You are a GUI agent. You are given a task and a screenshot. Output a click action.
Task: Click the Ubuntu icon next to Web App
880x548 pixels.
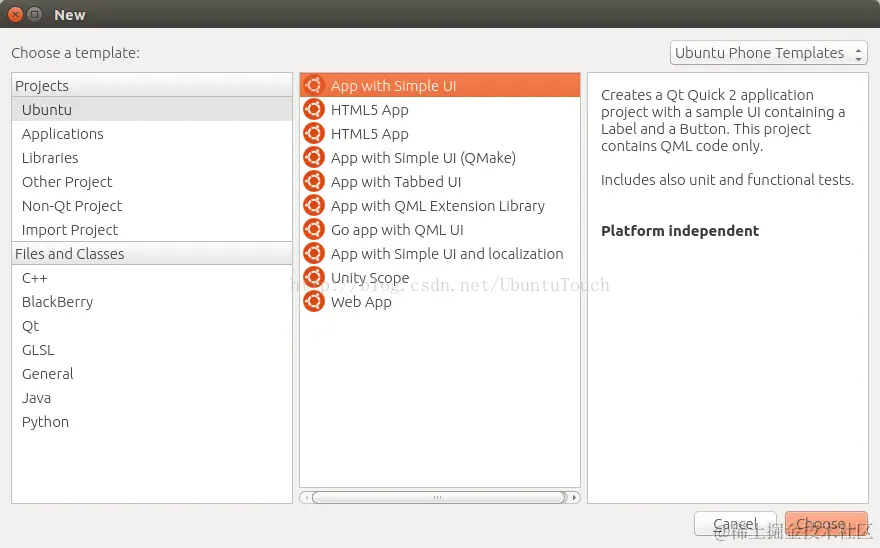[x=314, y=302]
